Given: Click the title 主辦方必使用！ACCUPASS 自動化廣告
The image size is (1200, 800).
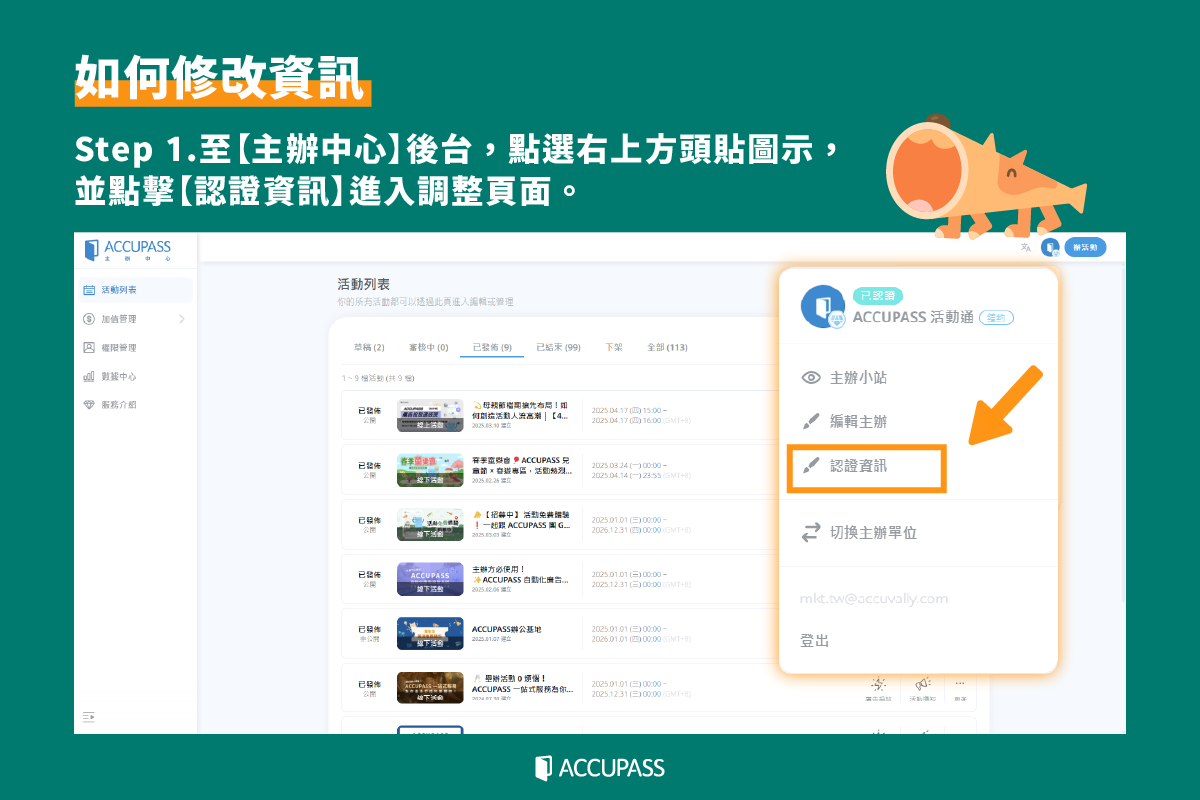Looking at the screenshot, I should (520, 573).
